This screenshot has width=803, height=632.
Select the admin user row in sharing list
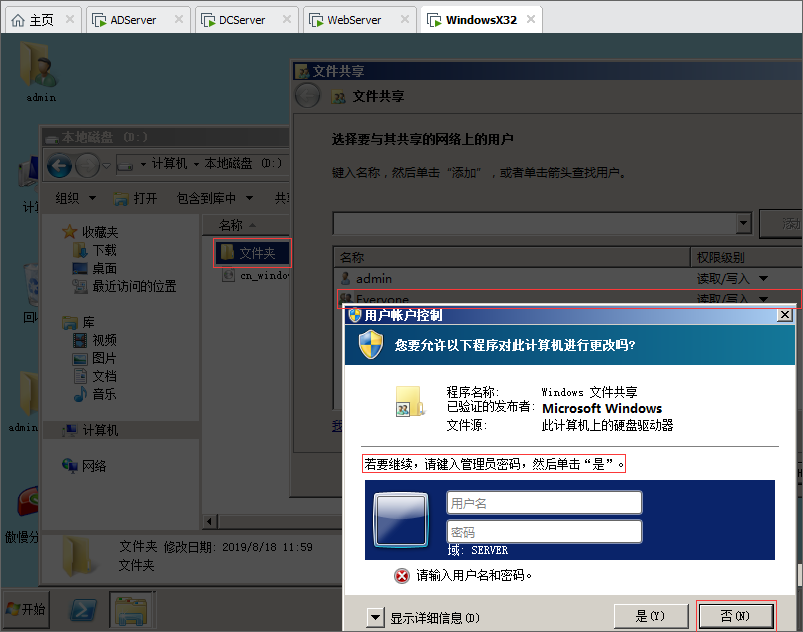click(x=567, y=279)
